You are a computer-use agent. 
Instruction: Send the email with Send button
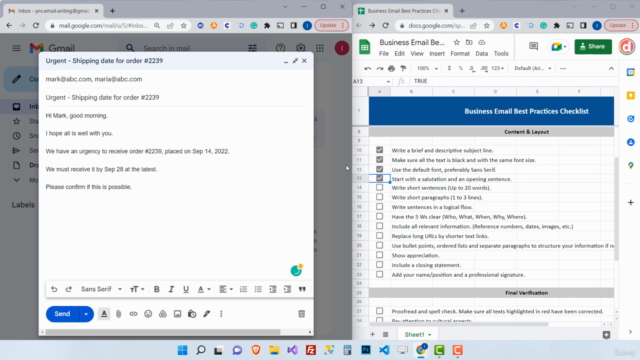tap(62, 314)
